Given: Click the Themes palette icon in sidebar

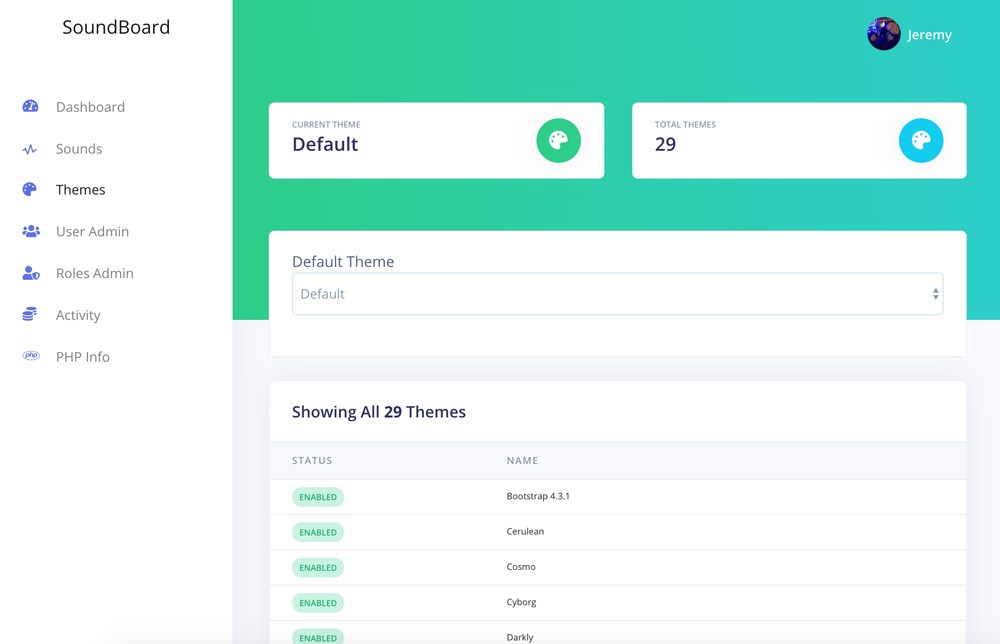Looking at the screenshot, I should (x=29, y=190).
